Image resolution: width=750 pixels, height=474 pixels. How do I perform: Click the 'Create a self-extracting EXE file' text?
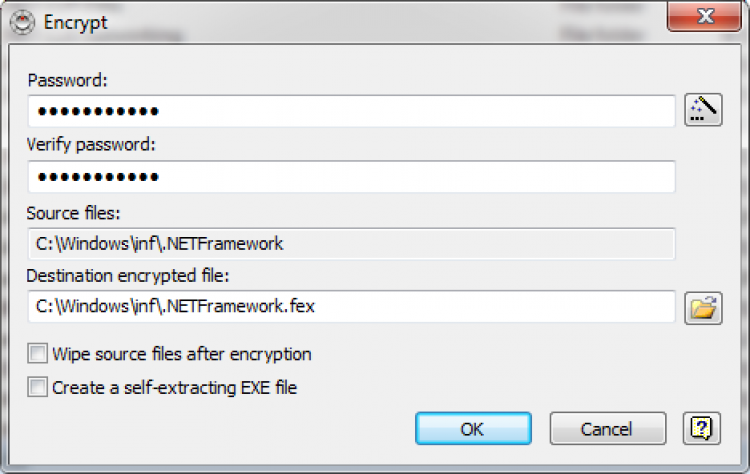click(x=175, y=387)
